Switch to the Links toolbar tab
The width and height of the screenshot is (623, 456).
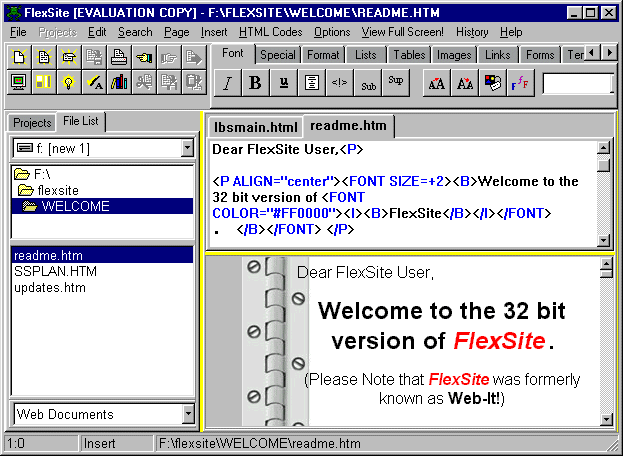497,55
